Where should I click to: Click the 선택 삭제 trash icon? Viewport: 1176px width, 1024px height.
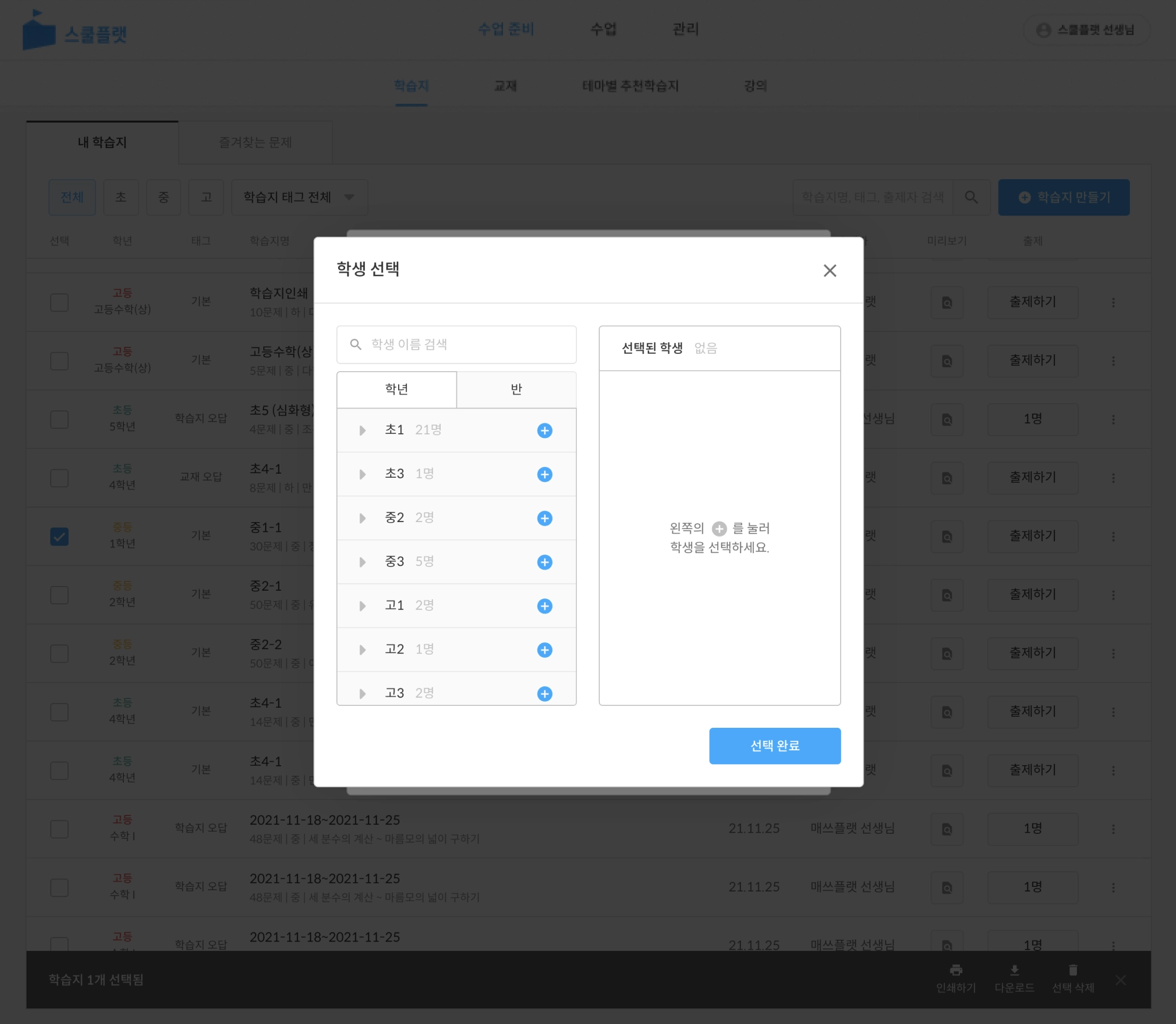1072,970
